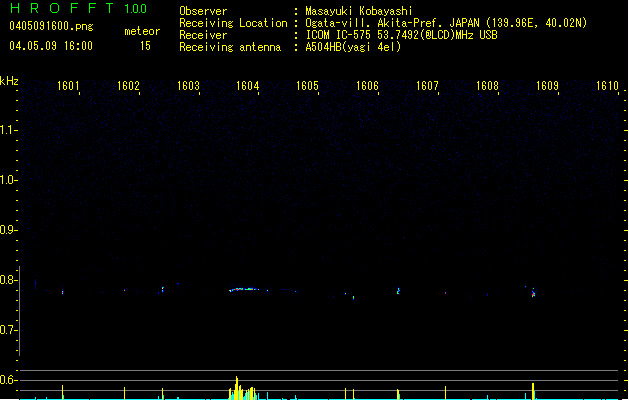Select the ICOM IC-575 receiver text

[x=402, y=35]
